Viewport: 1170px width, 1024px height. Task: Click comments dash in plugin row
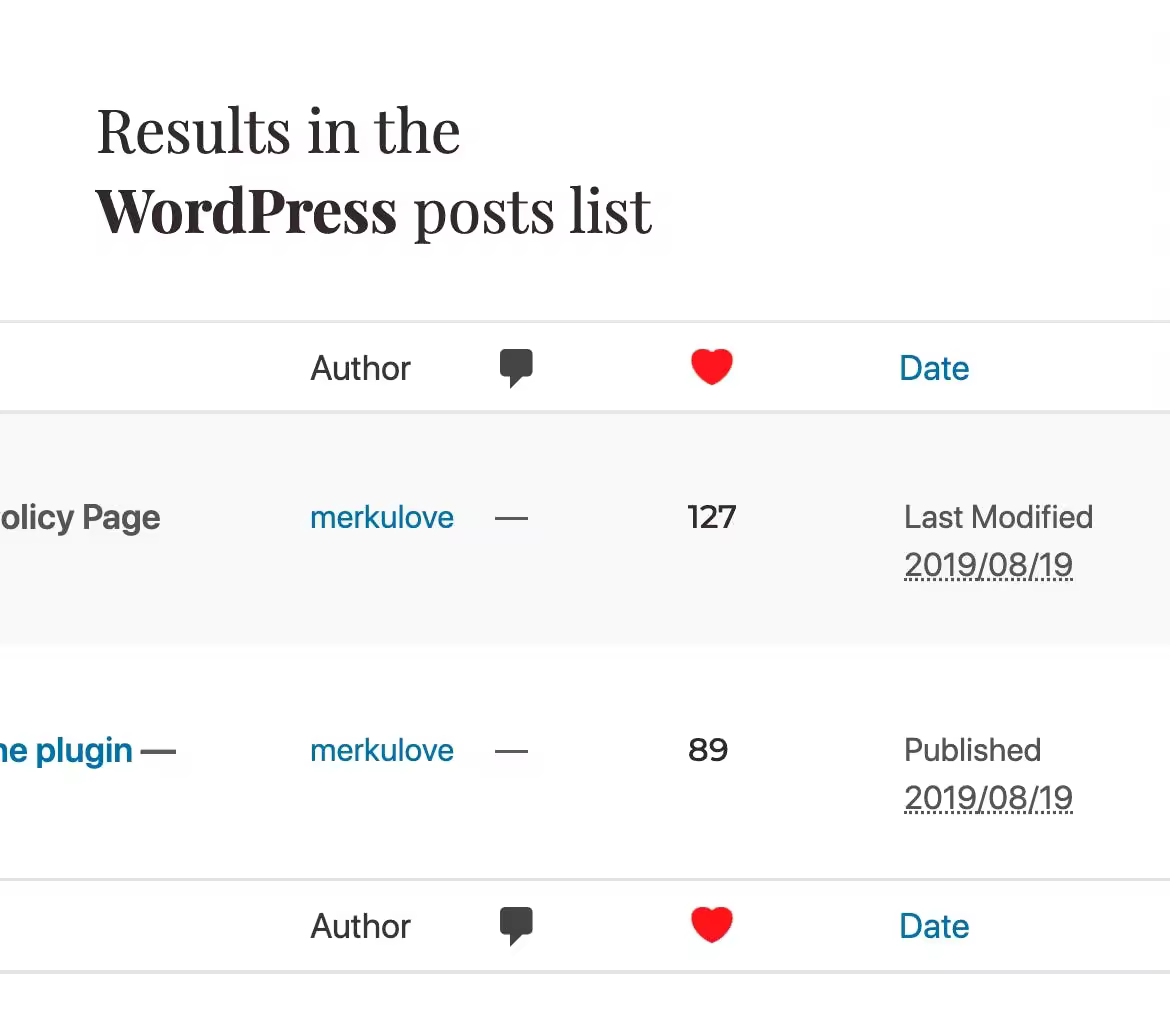(511, 751)
